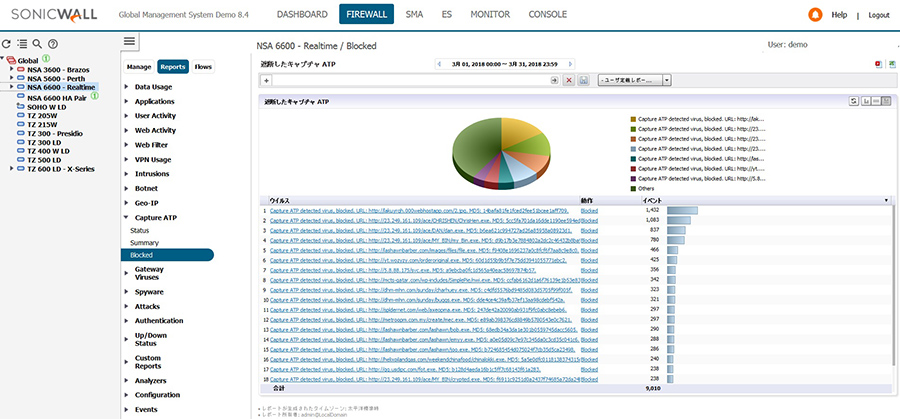Expand the Web Filter report section
This screenshot has width=900, height=419.
coord(127,145)
